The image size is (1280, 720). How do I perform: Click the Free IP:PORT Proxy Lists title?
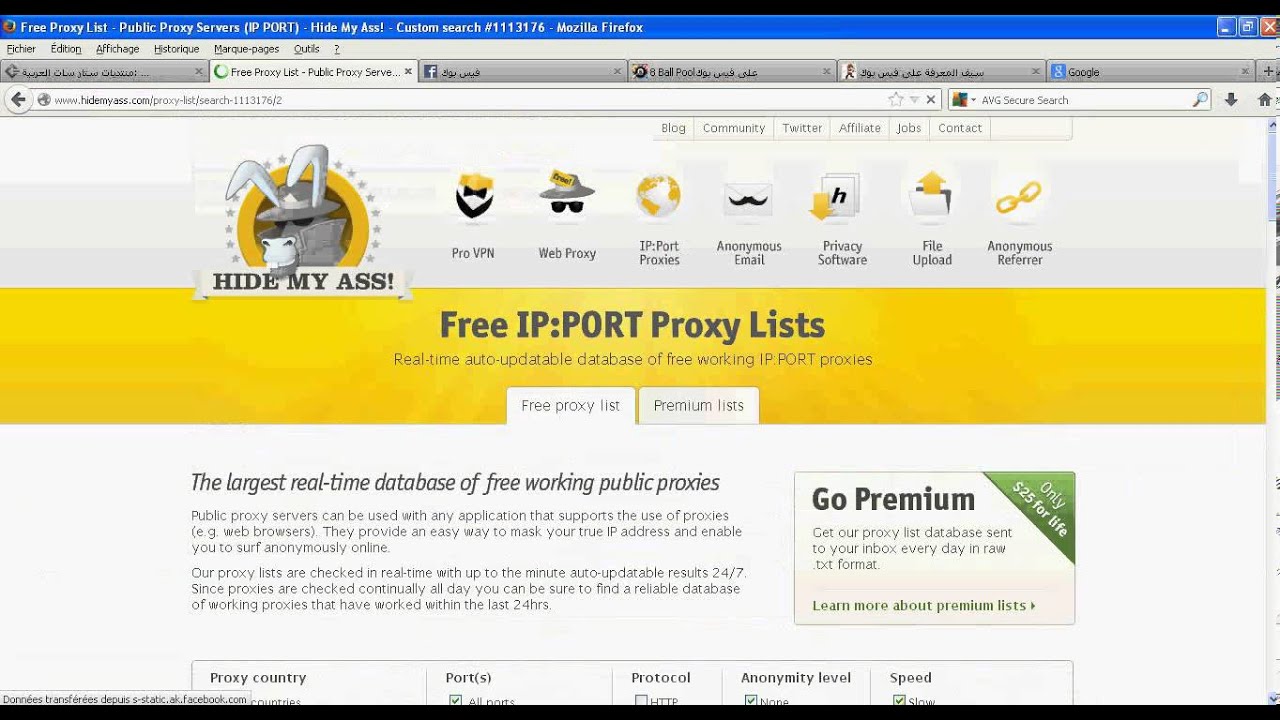click(x=632, y=325)
